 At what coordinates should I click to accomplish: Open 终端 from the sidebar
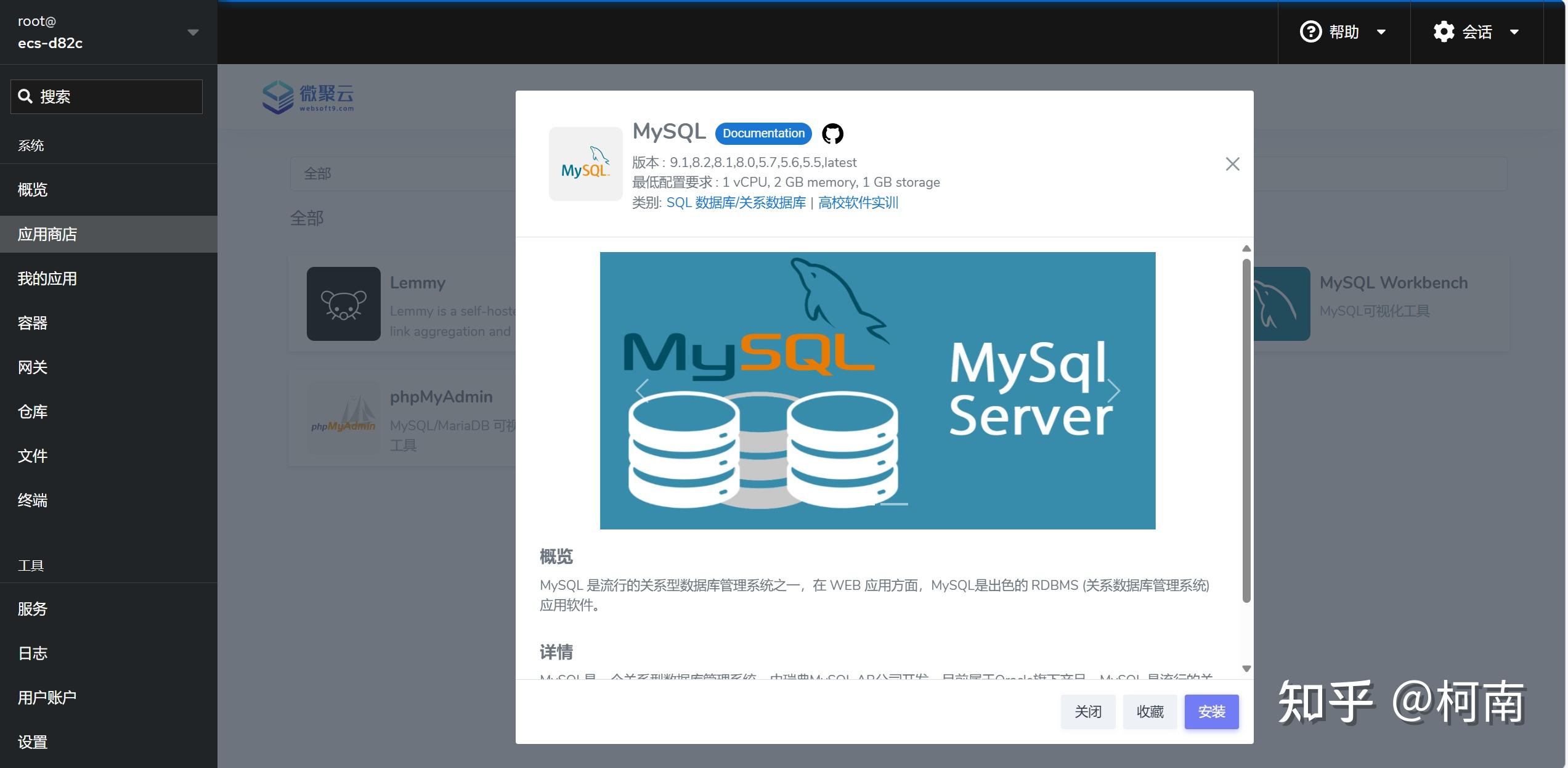click(33, 500)
